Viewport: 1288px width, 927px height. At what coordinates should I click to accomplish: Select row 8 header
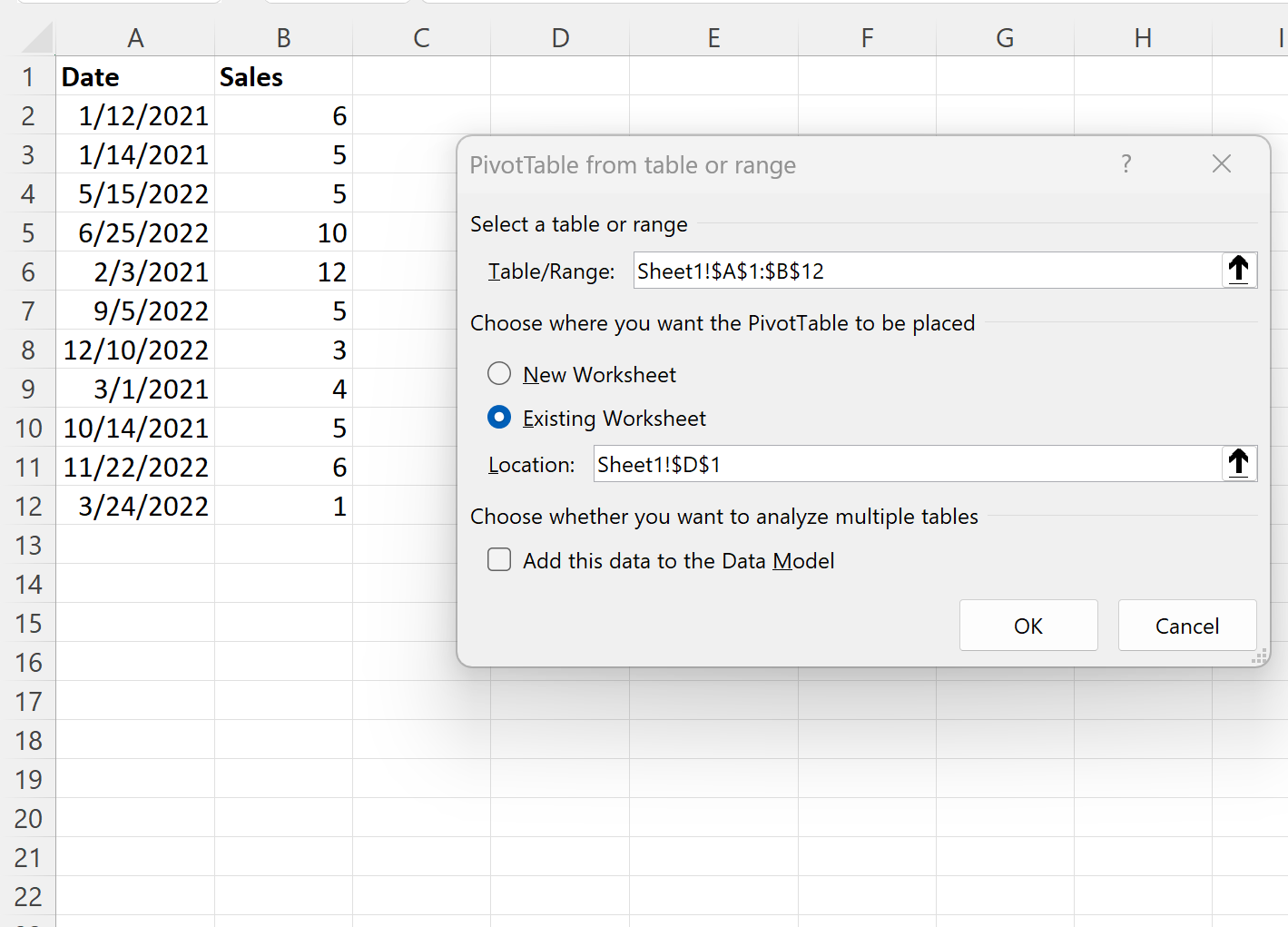28,350
